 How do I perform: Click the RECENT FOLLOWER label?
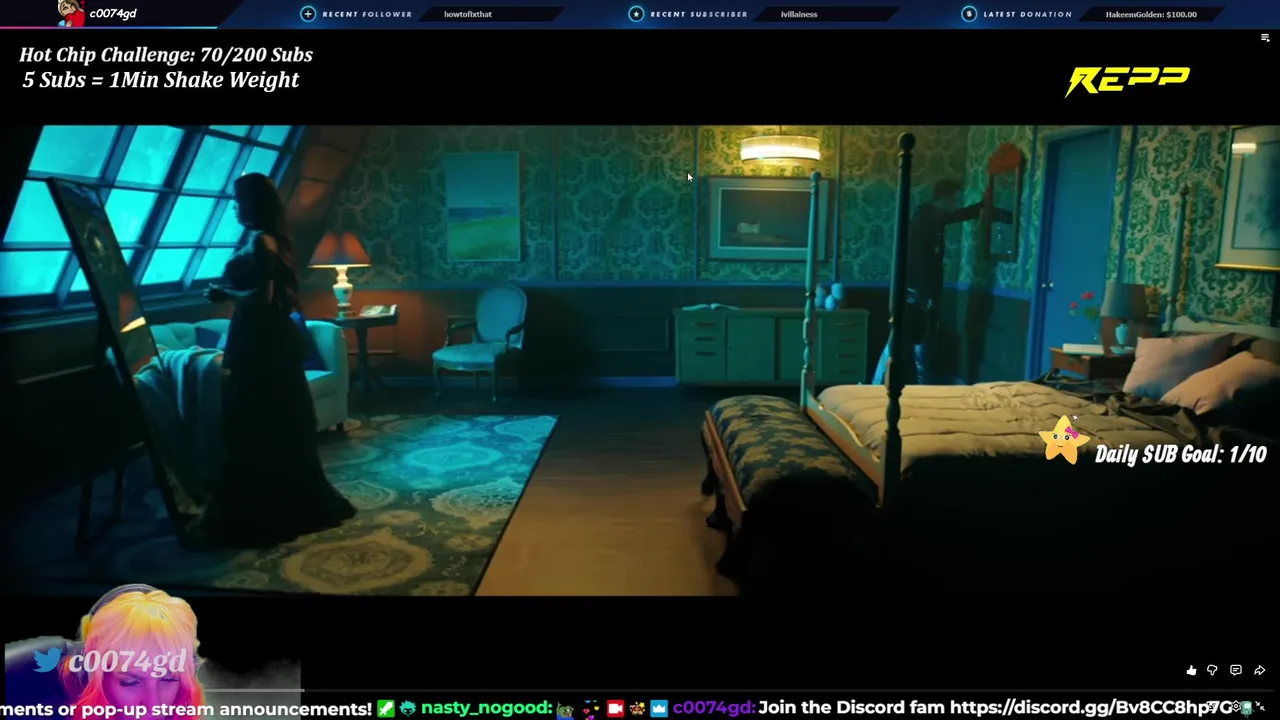pos(367,14)
